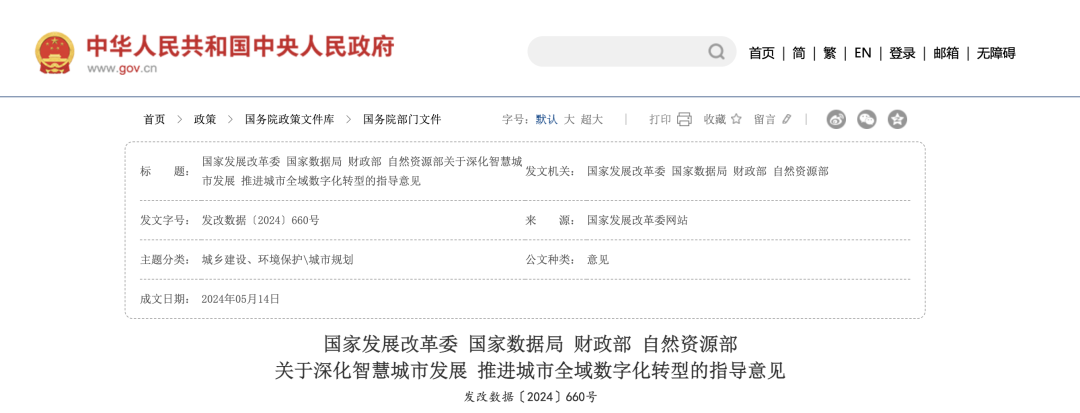Click the favorite (收藏) star icon
Viewport: 1080px width, 413px height.
click(736, 119)
